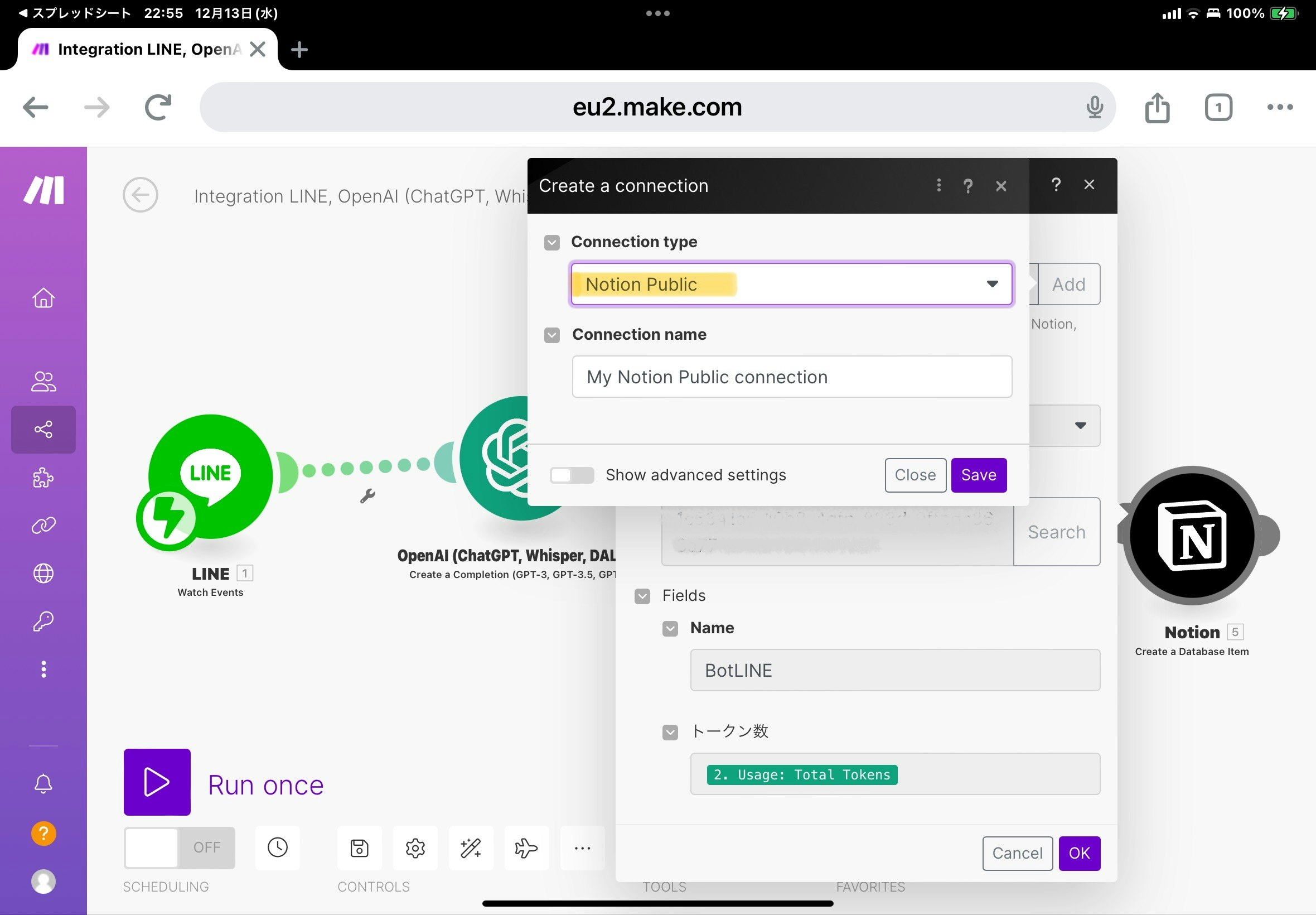The image size is (1316, 915).
Task: Toggle the Connection type checkbox arrow
Action: (x=551, y=243)
